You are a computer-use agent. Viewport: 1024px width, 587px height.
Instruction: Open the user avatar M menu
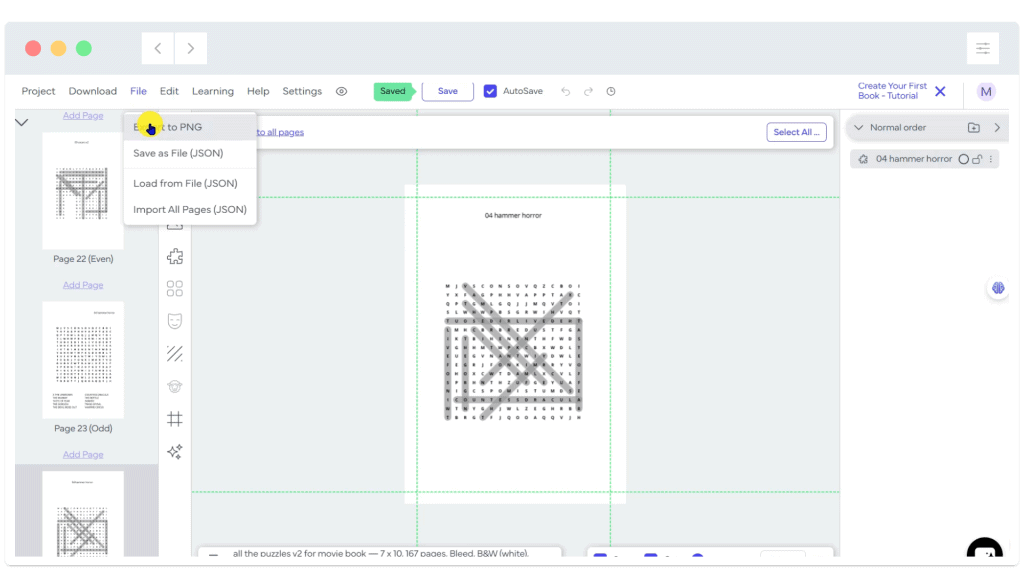point(986,91)
